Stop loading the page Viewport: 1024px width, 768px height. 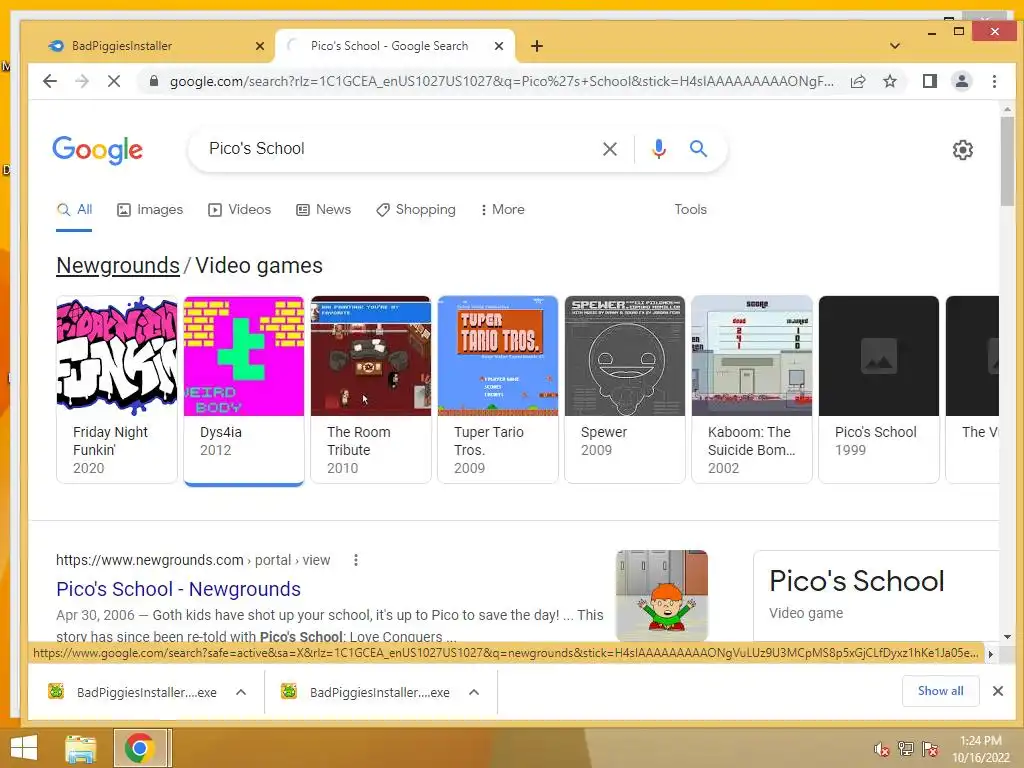114,81
